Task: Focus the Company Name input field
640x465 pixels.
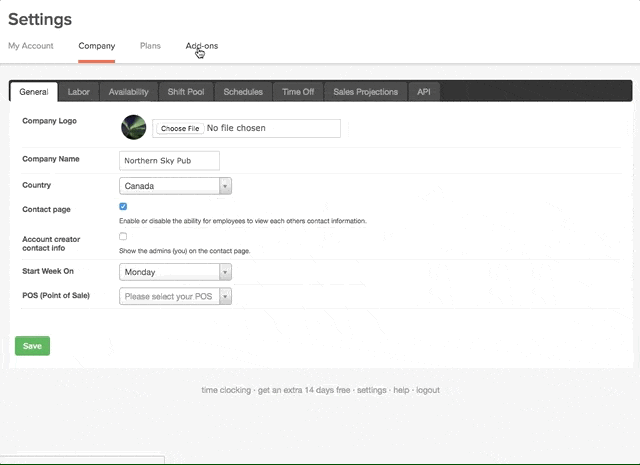Action: coord(169,160)
